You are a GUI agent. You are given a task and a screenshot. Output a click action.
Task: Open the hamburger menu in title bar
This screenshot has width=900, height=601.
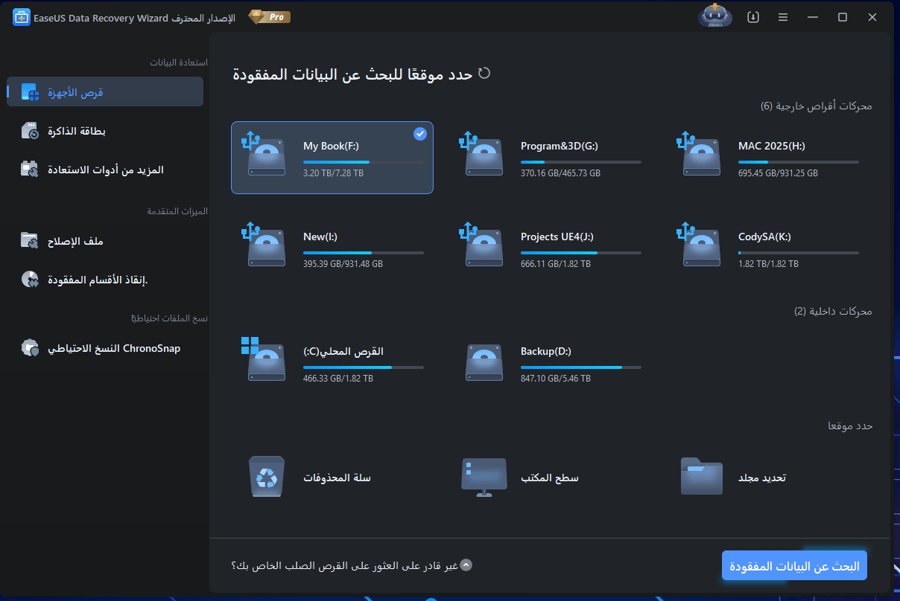pos(783,17)
